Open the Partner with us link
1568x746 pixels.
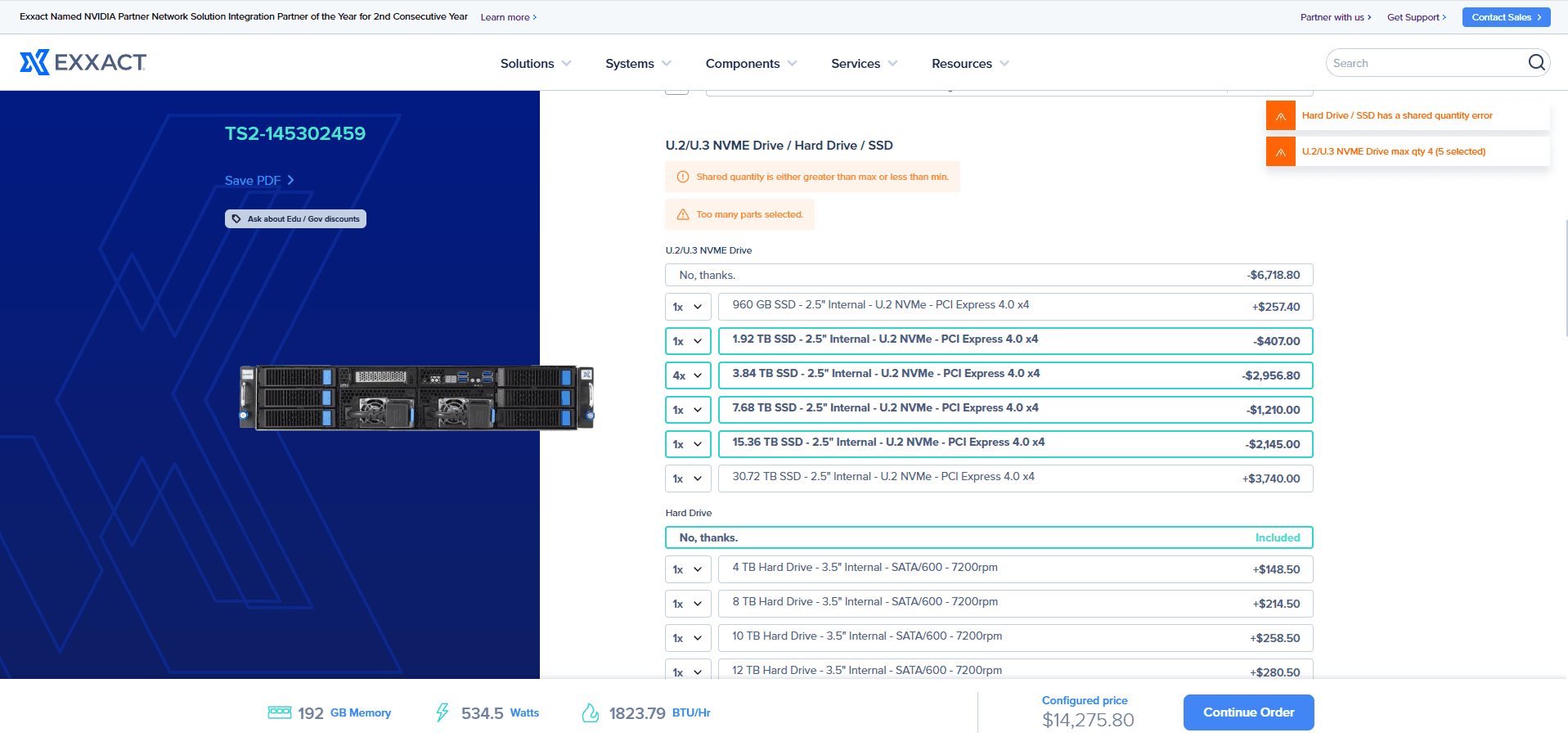1336,17
